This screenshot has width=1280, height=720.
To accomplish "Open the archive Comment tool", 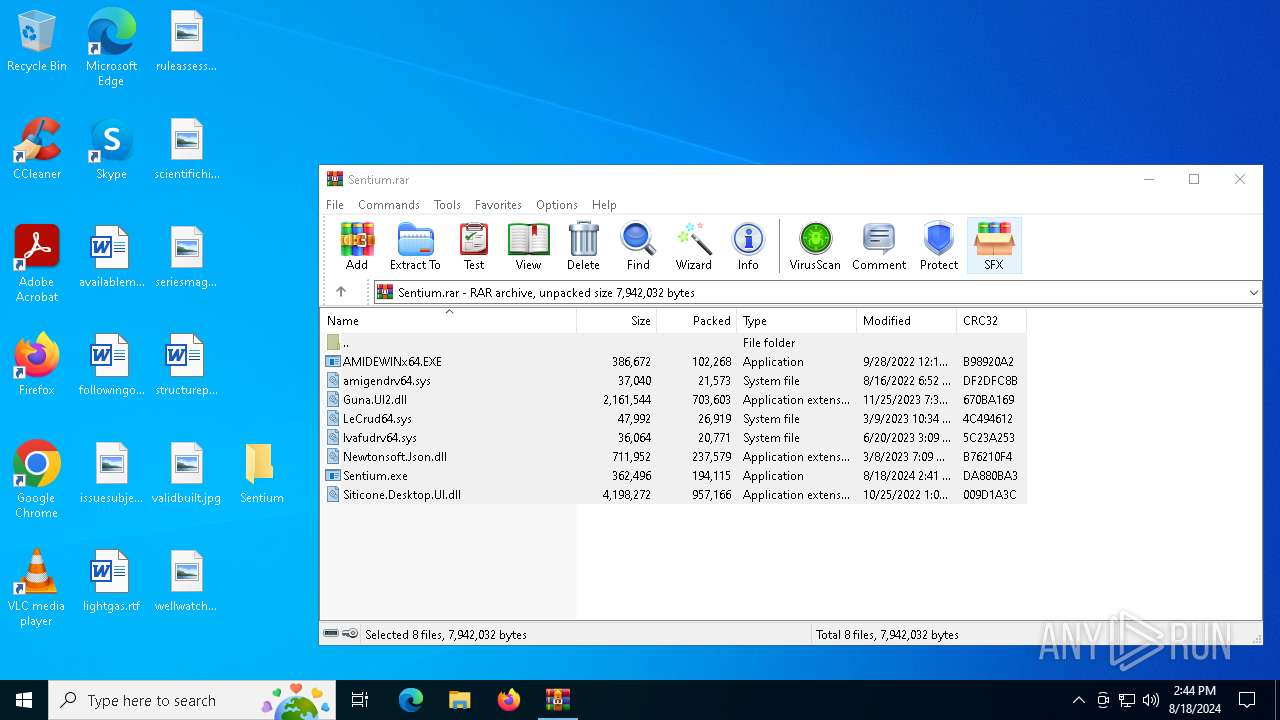I will [879, 246].
